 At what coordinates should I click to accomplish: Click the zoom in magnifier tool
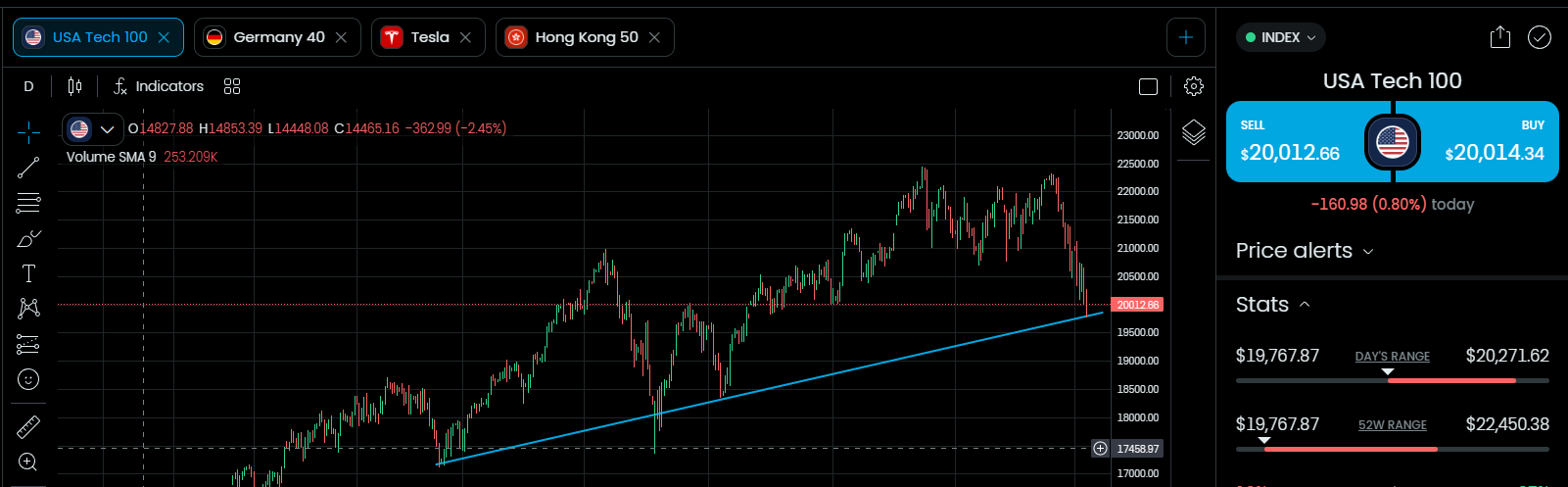[28, 462]
